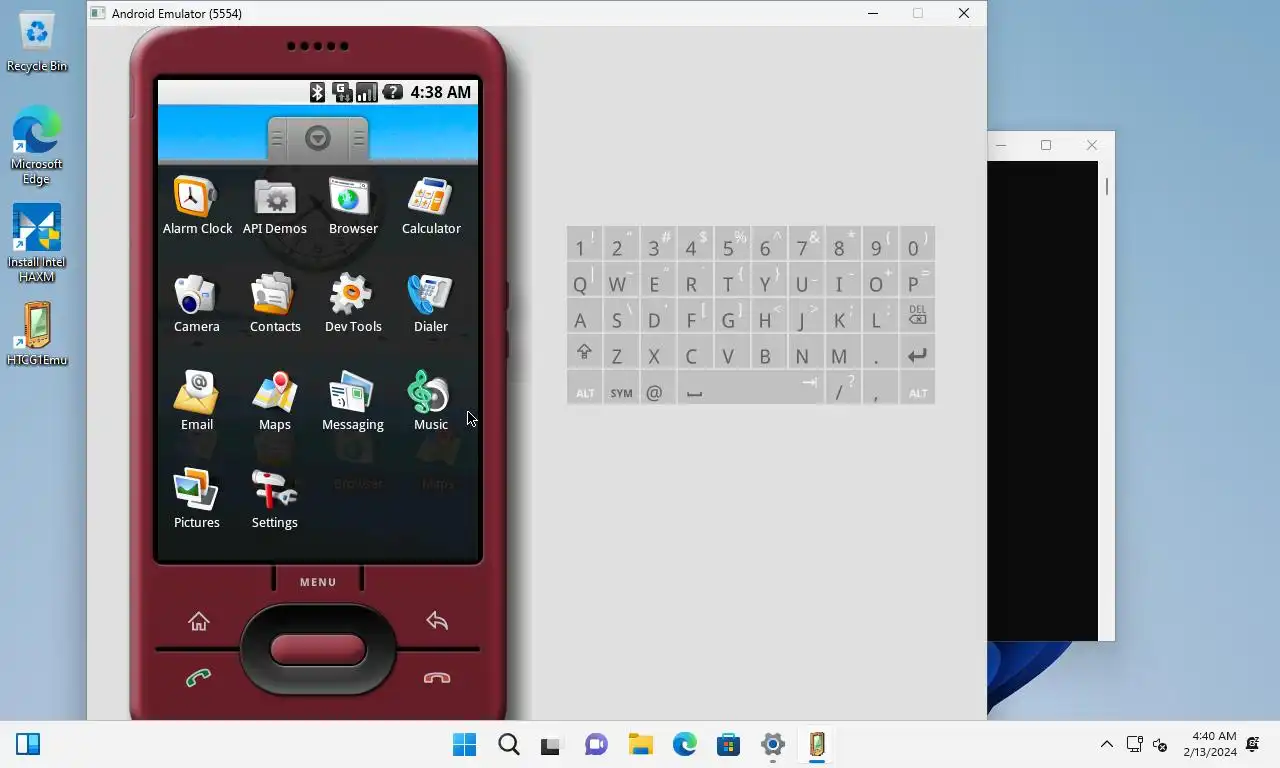Click the trackball center button
This screenshot has height=768, width=1280.
click(x=318, y=649)
